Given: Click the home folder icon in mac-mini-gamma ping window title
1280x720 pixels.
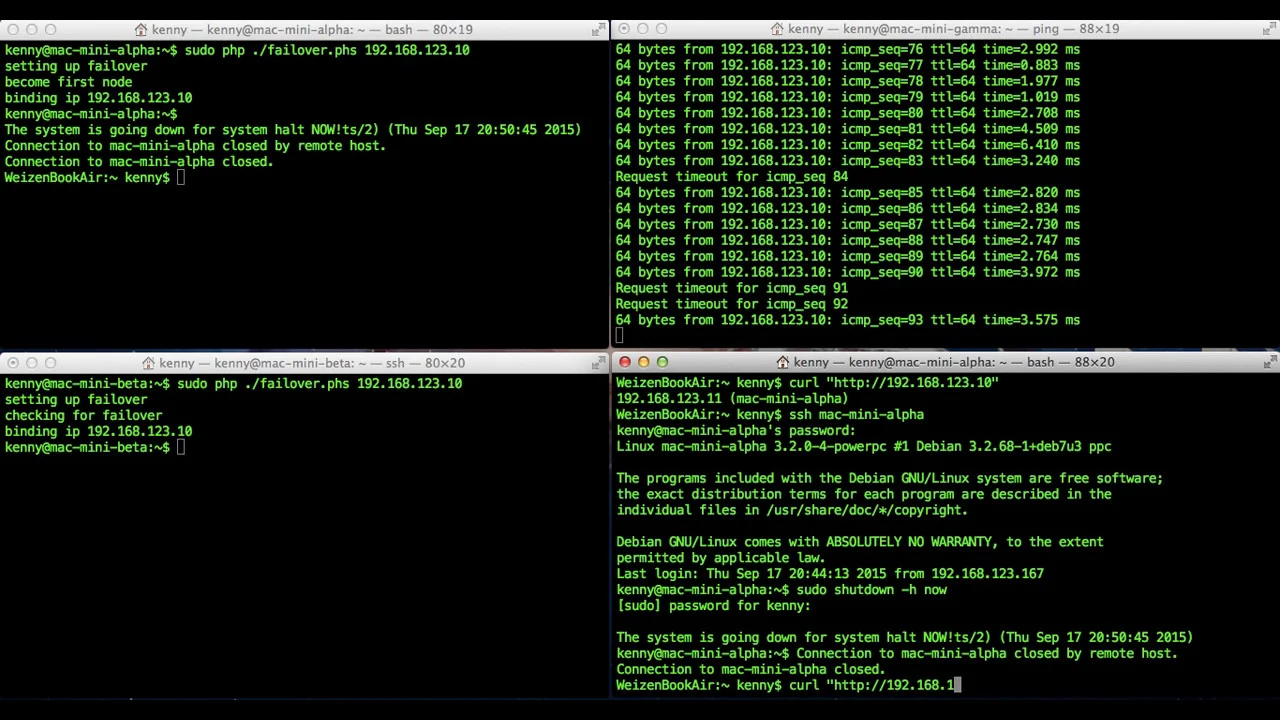Looking at the screenshot, I should 776,29.
